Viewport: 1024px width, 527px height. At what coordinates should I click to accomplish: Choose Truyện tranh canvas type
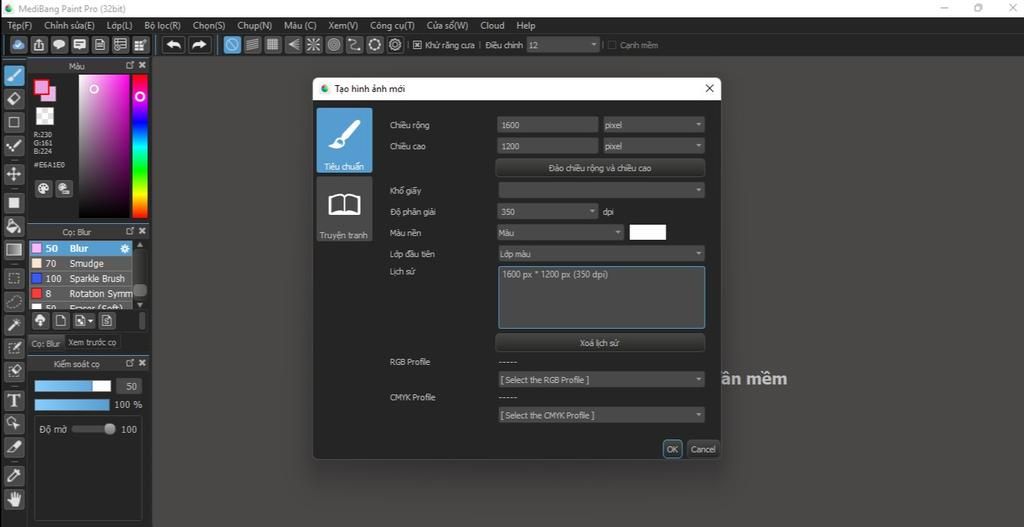tap(344, 209)
